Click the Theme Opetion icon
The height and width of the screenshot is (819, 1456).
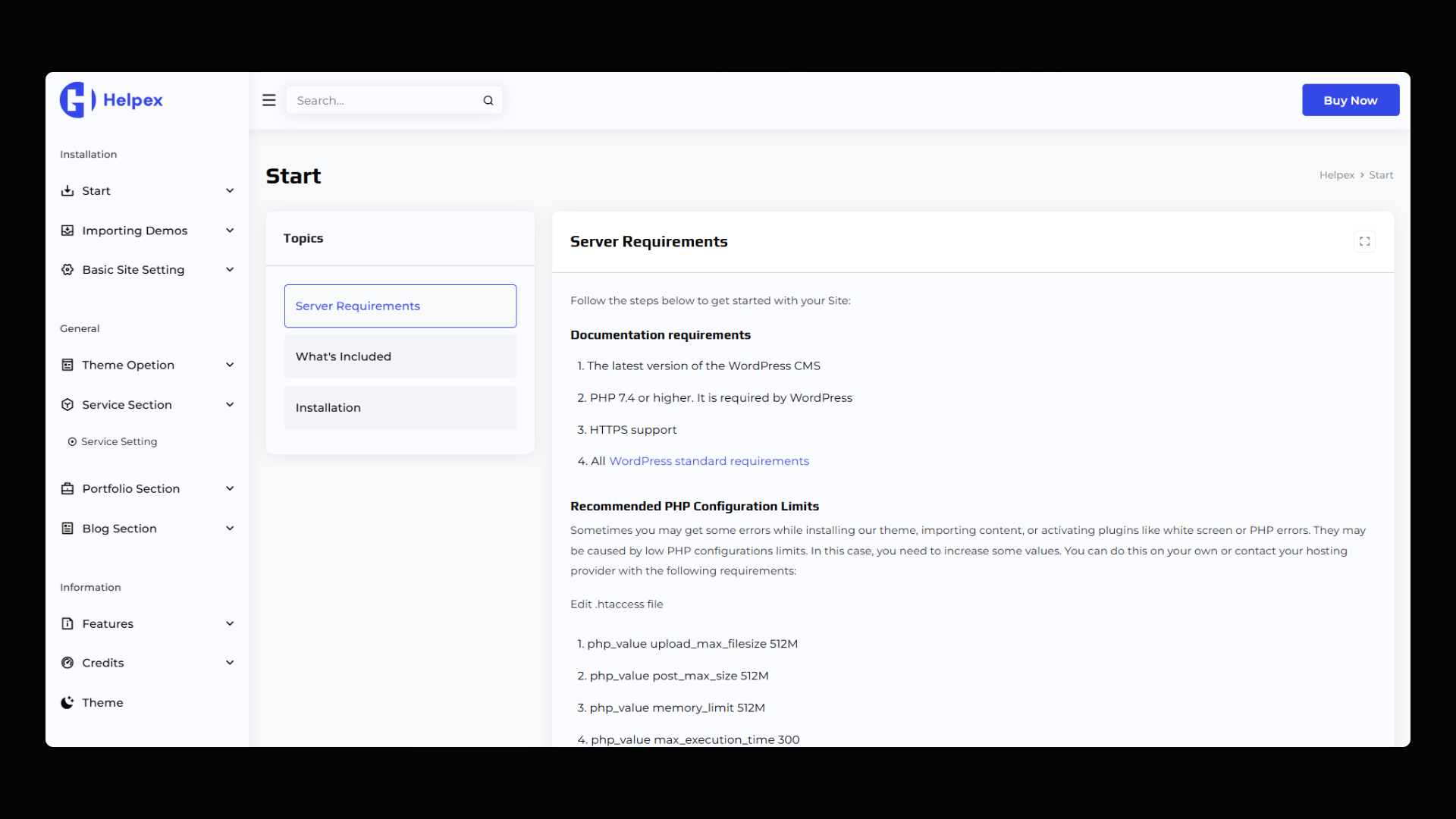pos(67,365)
